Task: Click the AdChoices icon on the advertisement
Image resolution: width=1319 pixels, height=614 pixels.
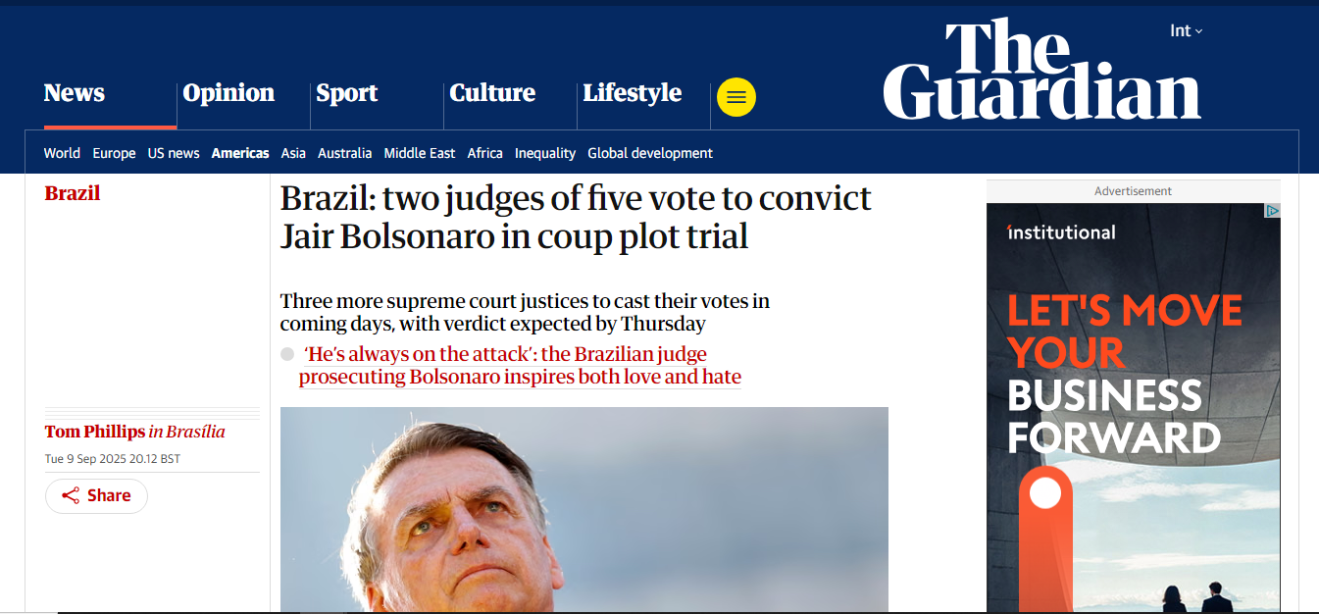Action: (x=1271, y=211)
